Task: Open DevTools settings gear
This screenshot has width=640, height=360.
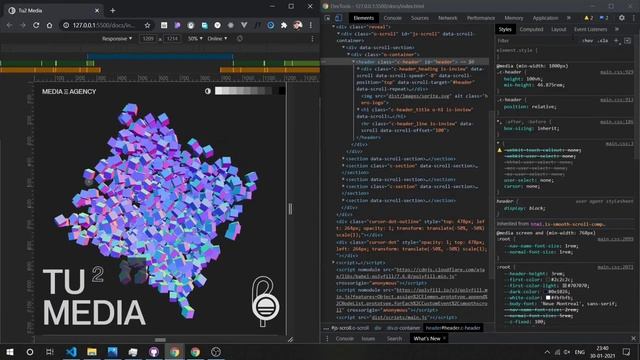Action: tap(622, 18)
